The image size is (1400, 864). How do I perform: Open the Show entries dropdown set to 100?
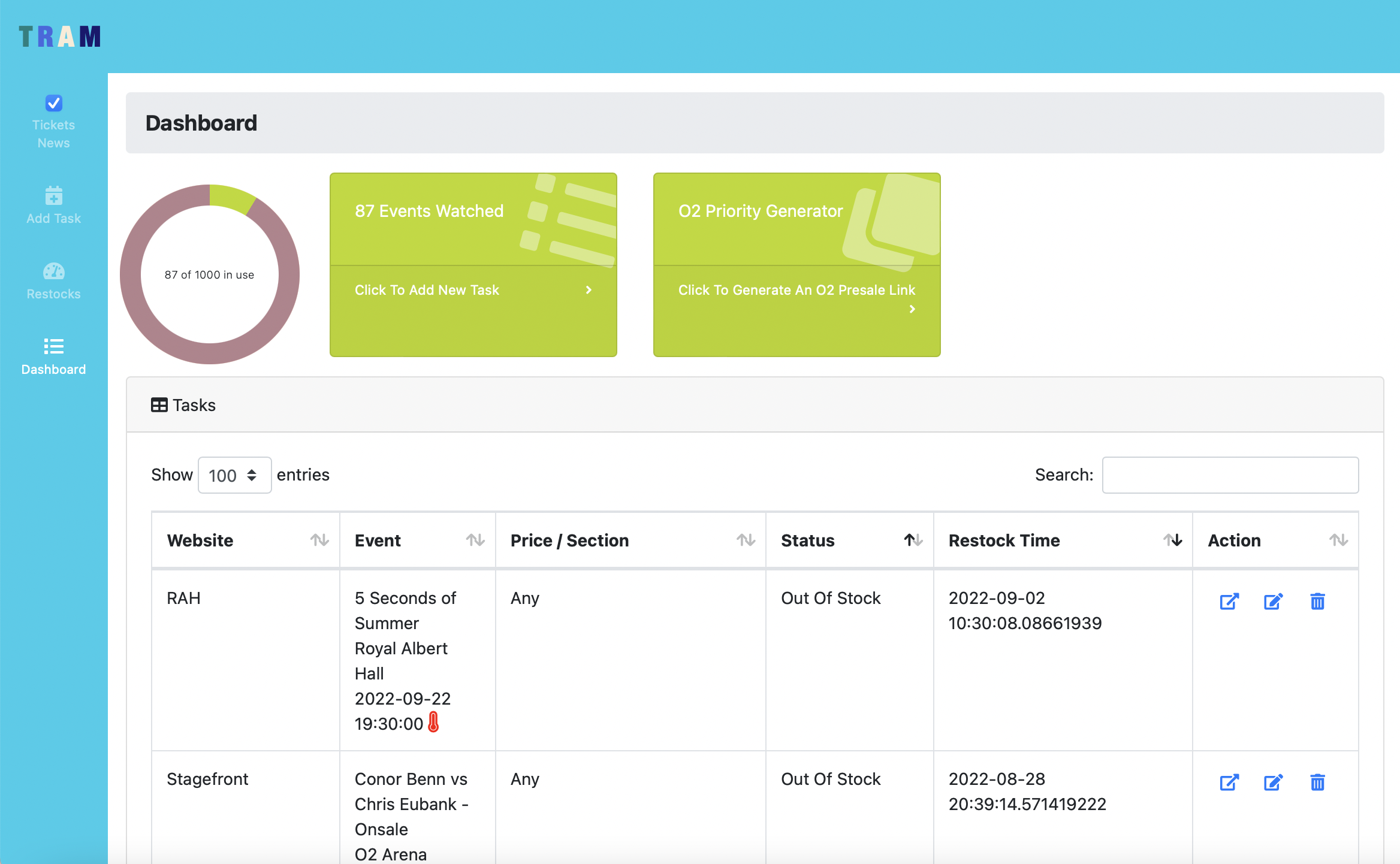coord(234,475)
